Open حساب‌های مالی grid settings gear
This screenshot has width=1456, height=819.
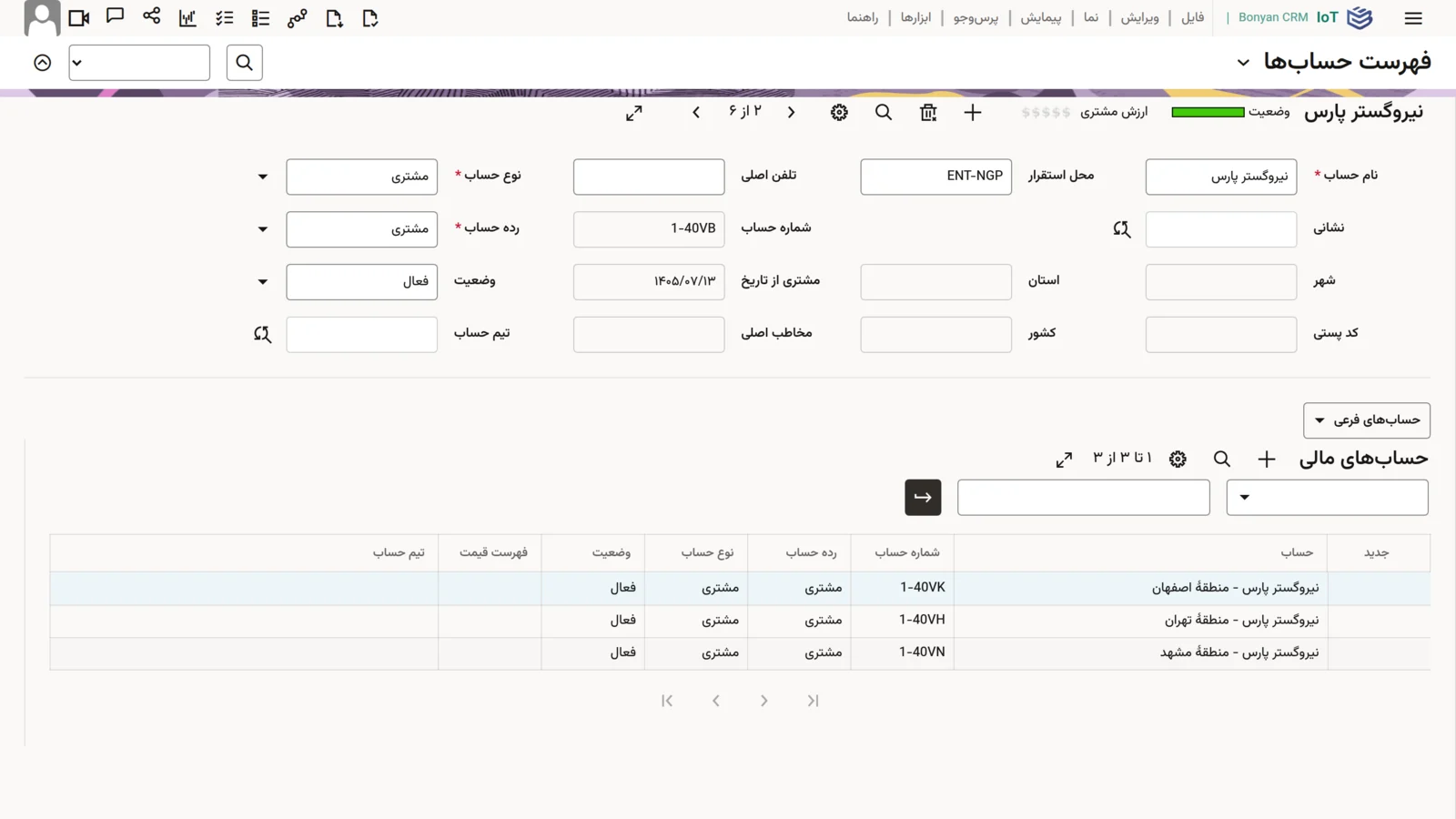(1178, 460)
